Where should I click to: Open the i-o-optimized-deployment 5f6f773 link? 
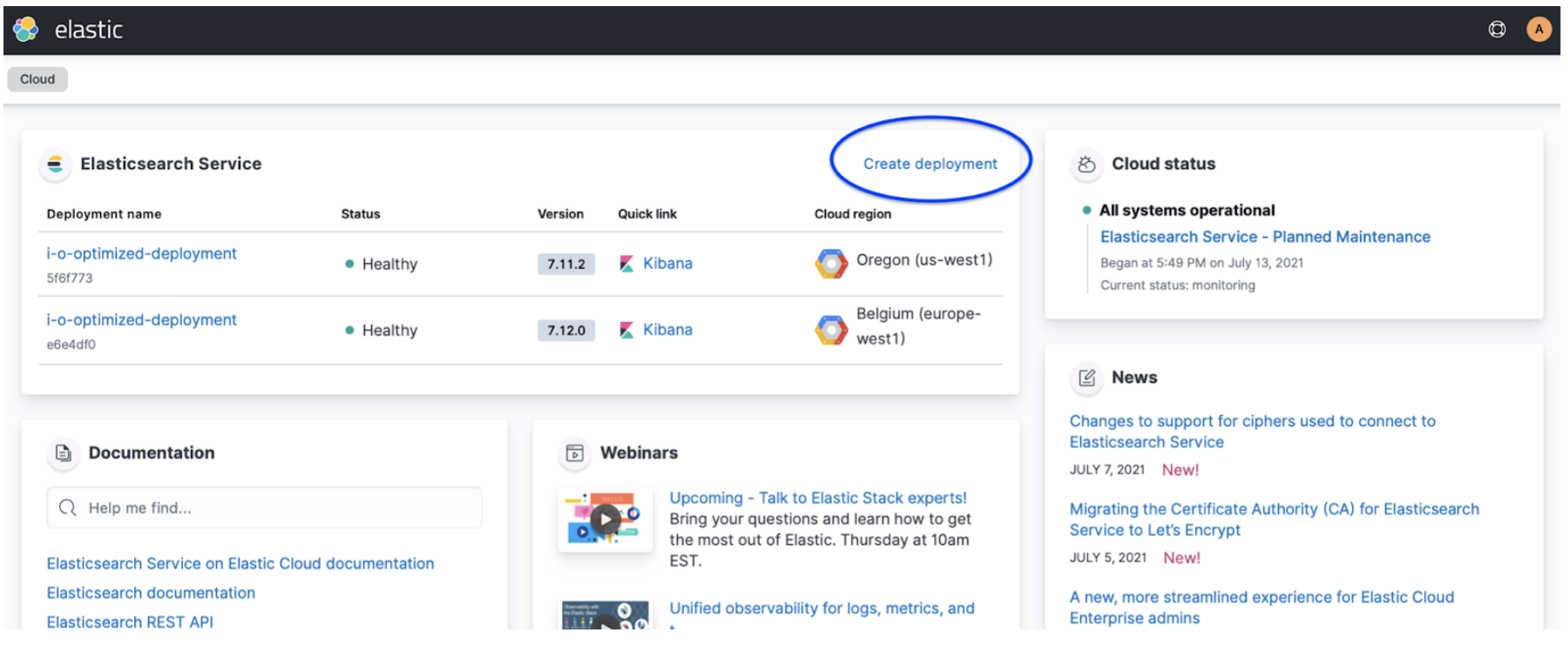tap(141, 253)
